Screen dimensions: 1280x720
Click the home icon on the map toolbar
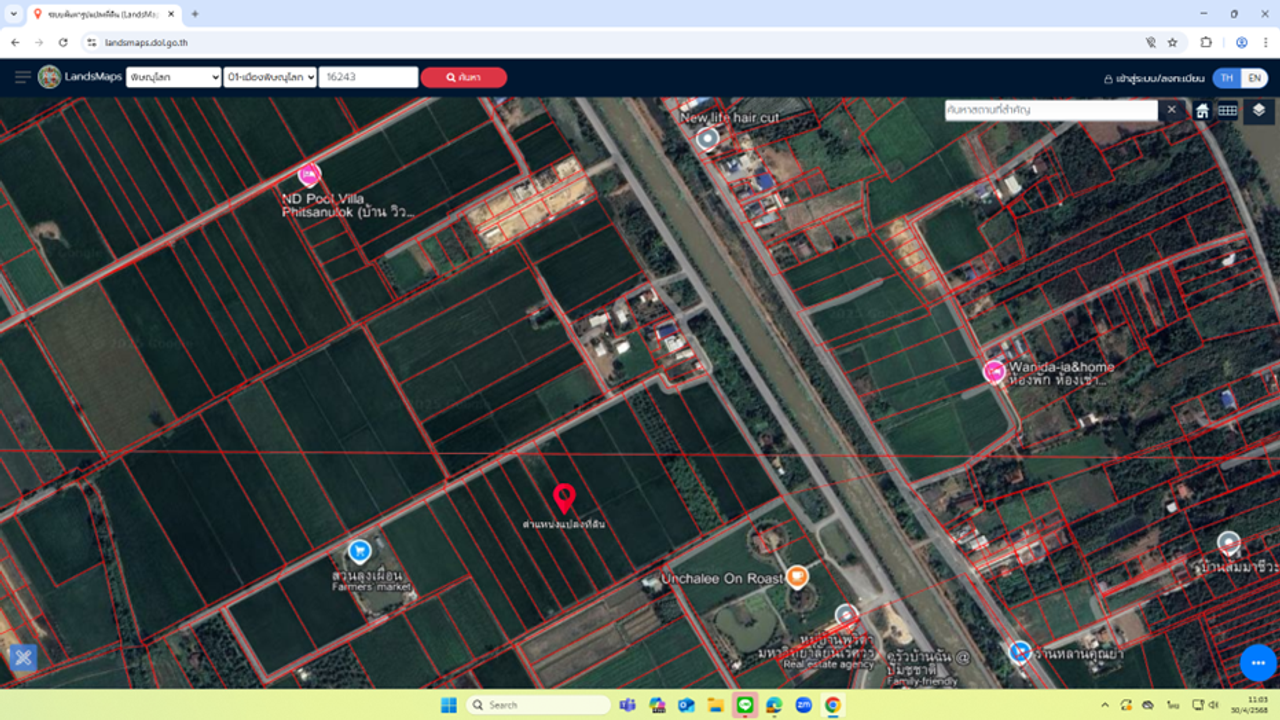1202,111
